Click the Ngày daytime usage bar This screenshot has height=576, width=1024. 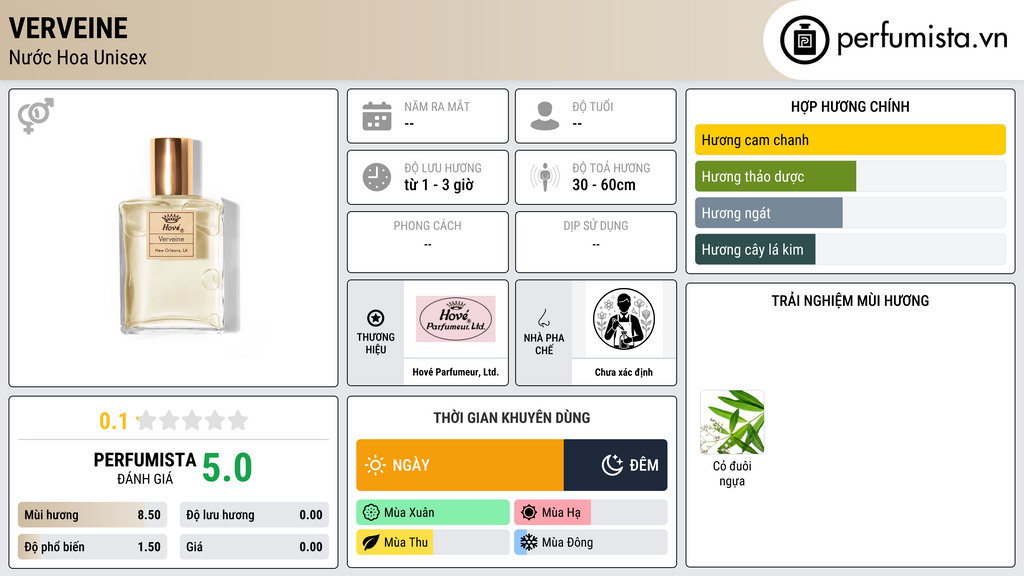point(460,465)
